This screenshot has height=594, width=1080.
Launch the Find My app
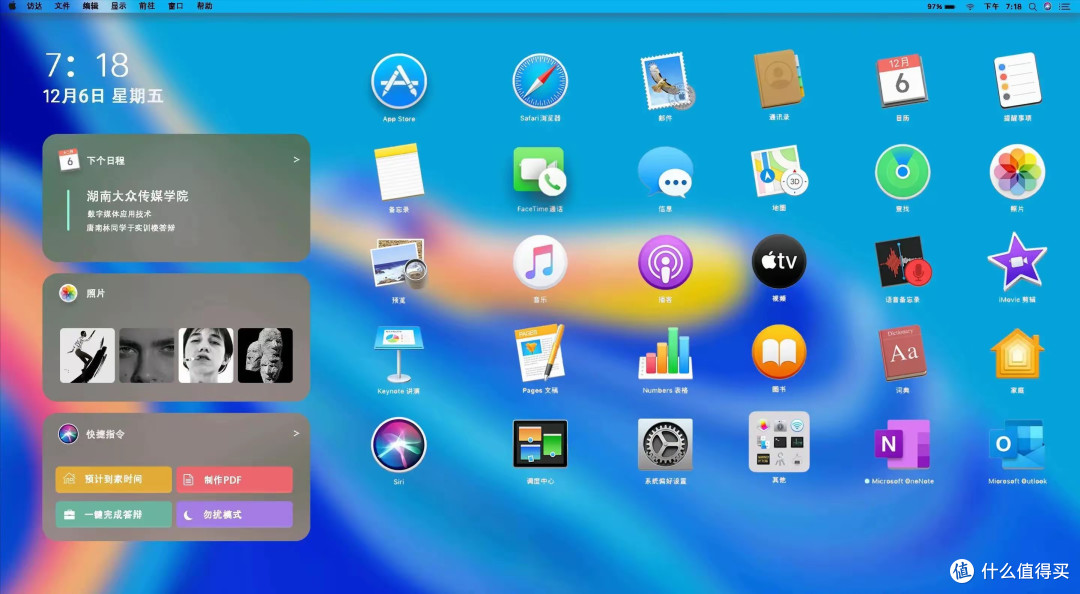[902, 172]
